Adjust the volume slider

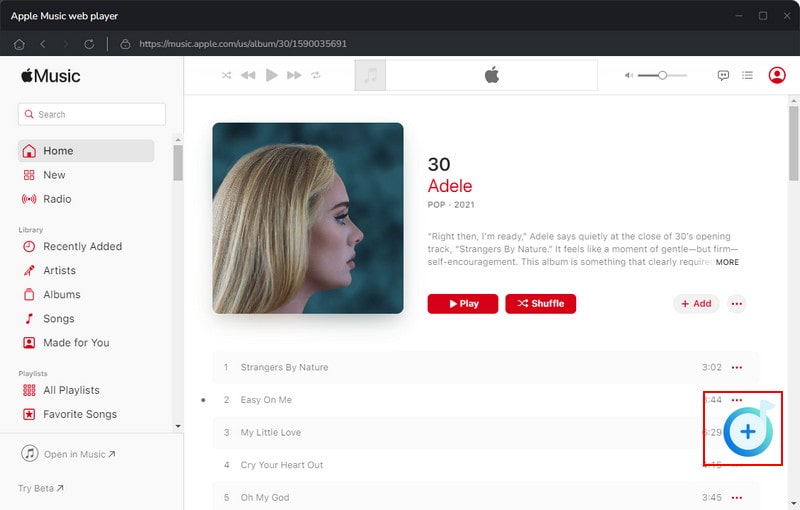tap(662, 75)
